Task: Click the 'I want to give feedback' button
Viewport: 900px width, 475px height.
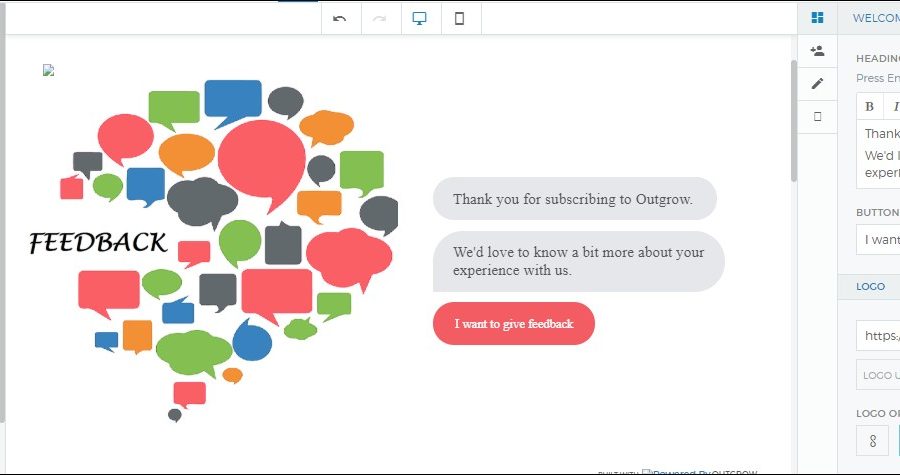Action: tap(514, 324)
